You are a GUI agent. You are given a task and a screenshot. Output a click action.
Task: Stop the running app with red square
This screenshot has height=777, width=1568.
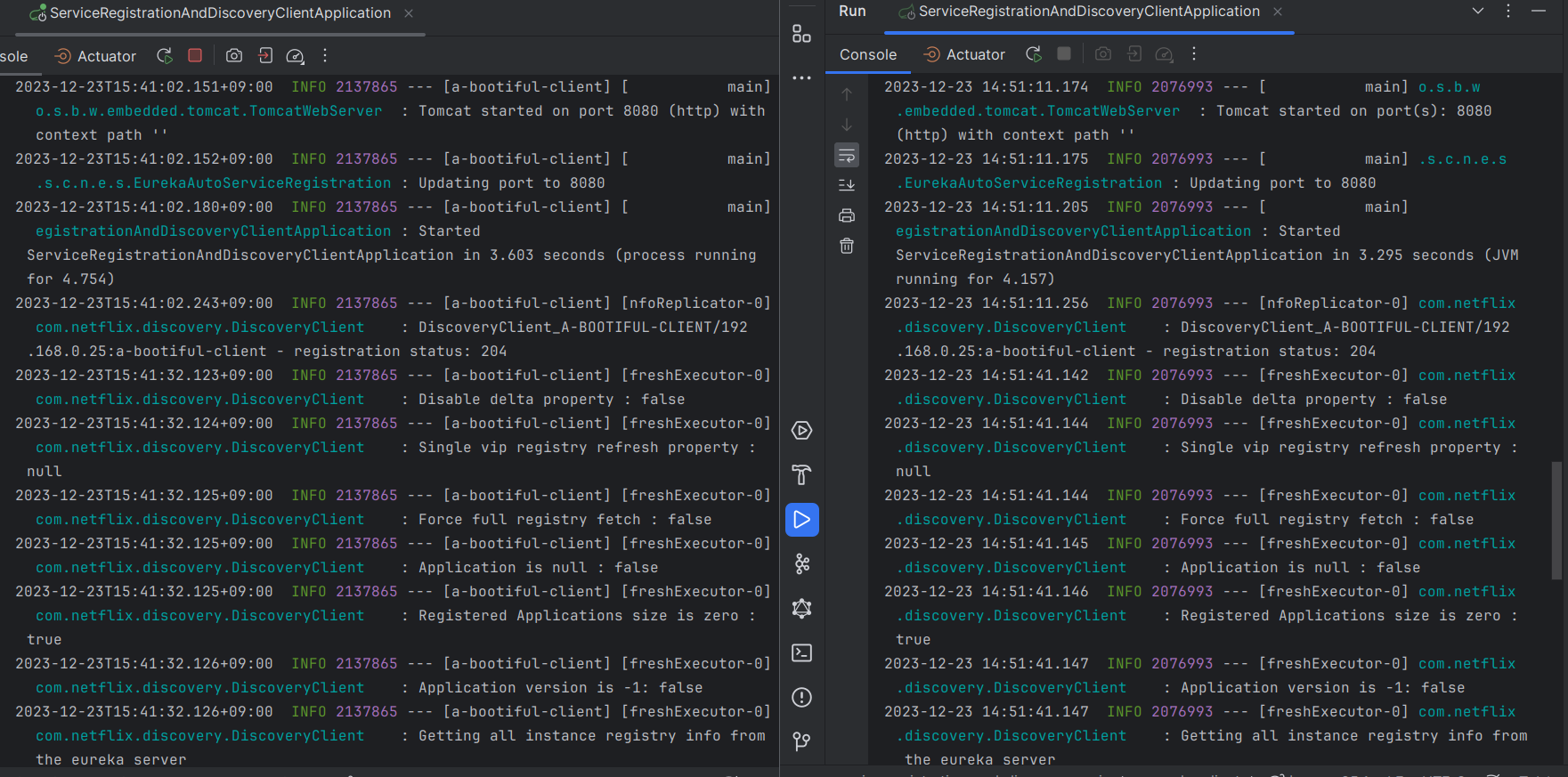pos(195,55)
